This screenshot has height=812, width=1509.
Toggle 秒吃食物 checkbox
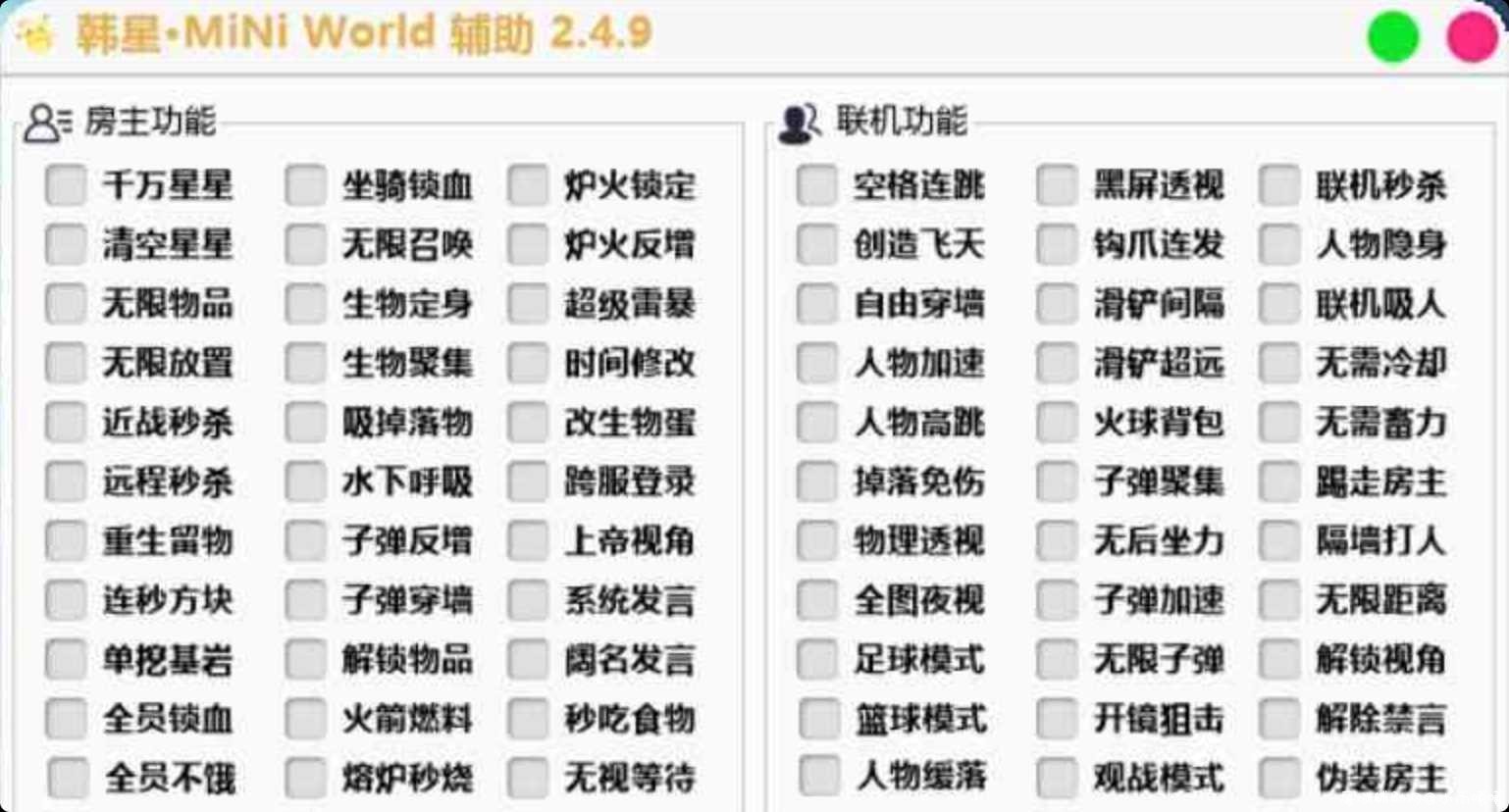coord(529,719)
